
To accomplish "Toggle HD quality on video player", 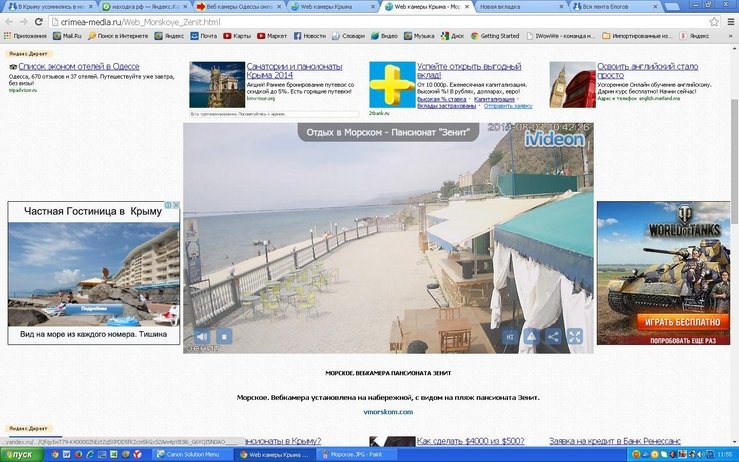I will tap(510, 337).
